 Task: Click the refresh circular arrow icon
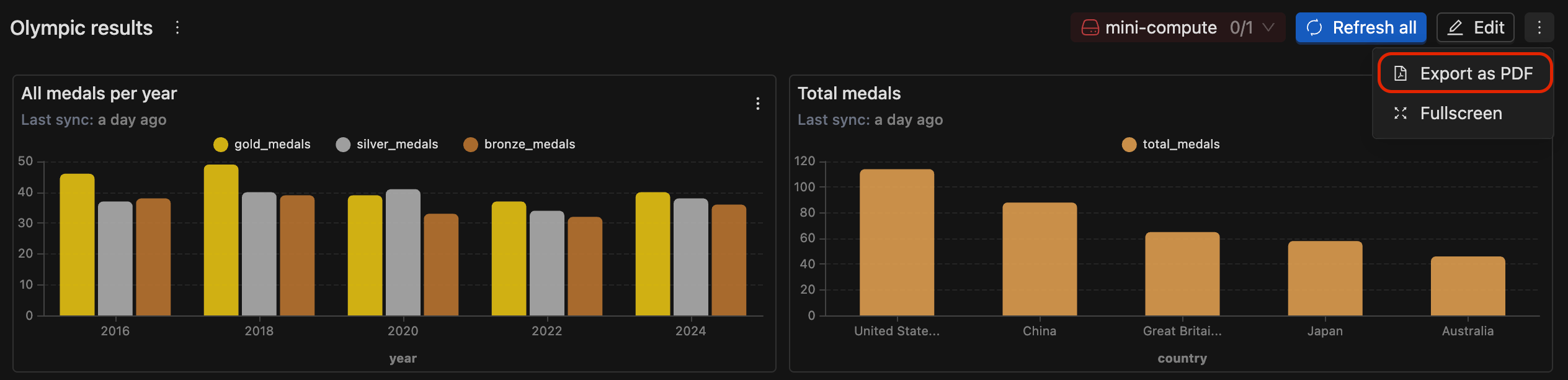[1314, 28]
